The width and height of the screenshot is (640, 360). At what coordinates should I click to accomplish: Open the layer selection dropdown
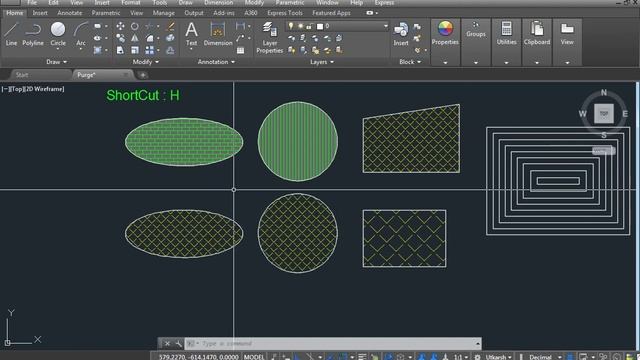[x=385, y=26]
